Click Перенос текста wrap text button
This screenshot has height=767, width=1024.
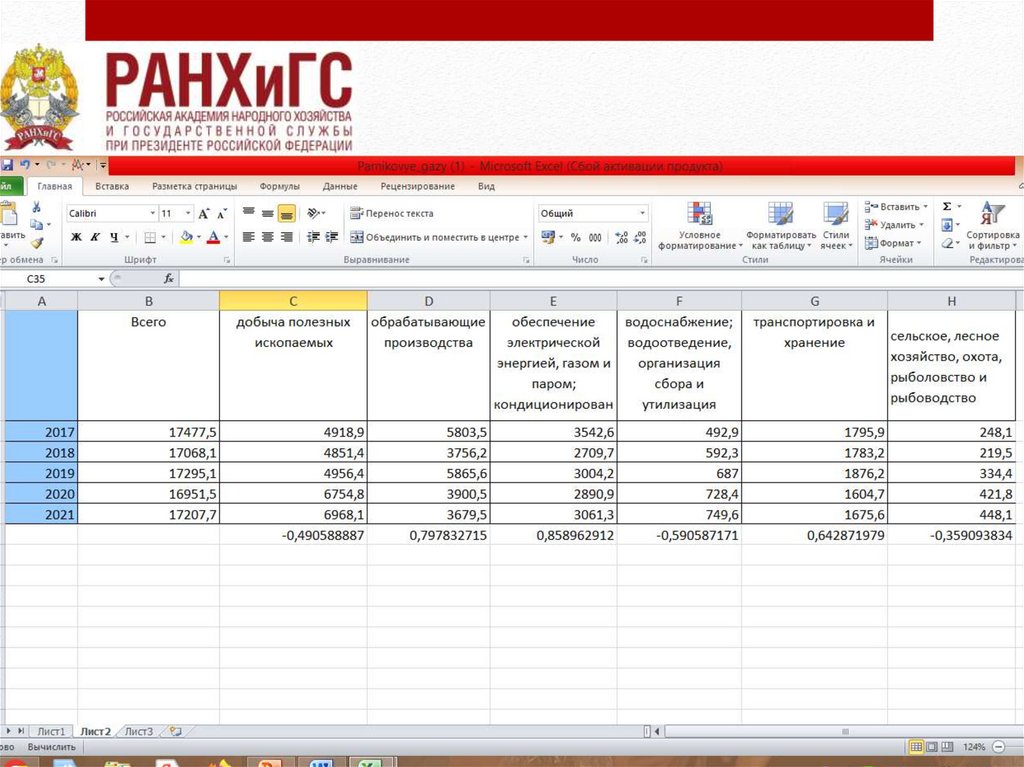tap(391, 213)
